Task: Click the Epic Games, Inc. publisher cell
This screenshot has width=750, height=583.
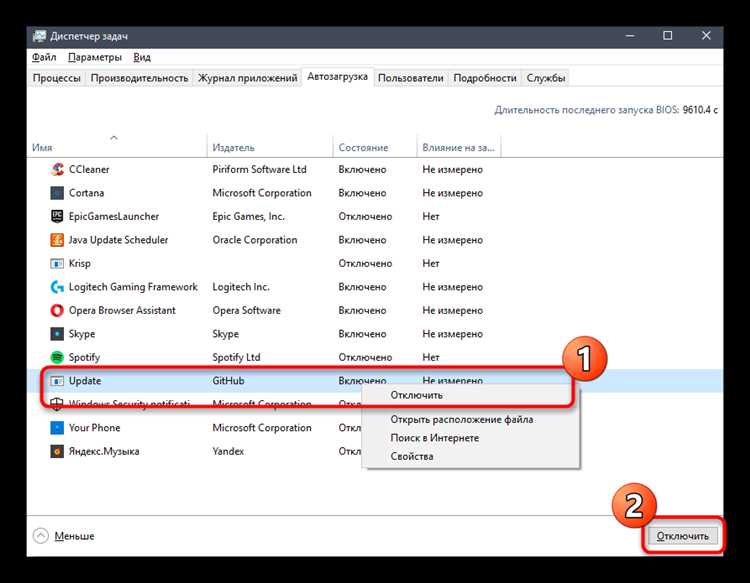Action: click(248, 216)
